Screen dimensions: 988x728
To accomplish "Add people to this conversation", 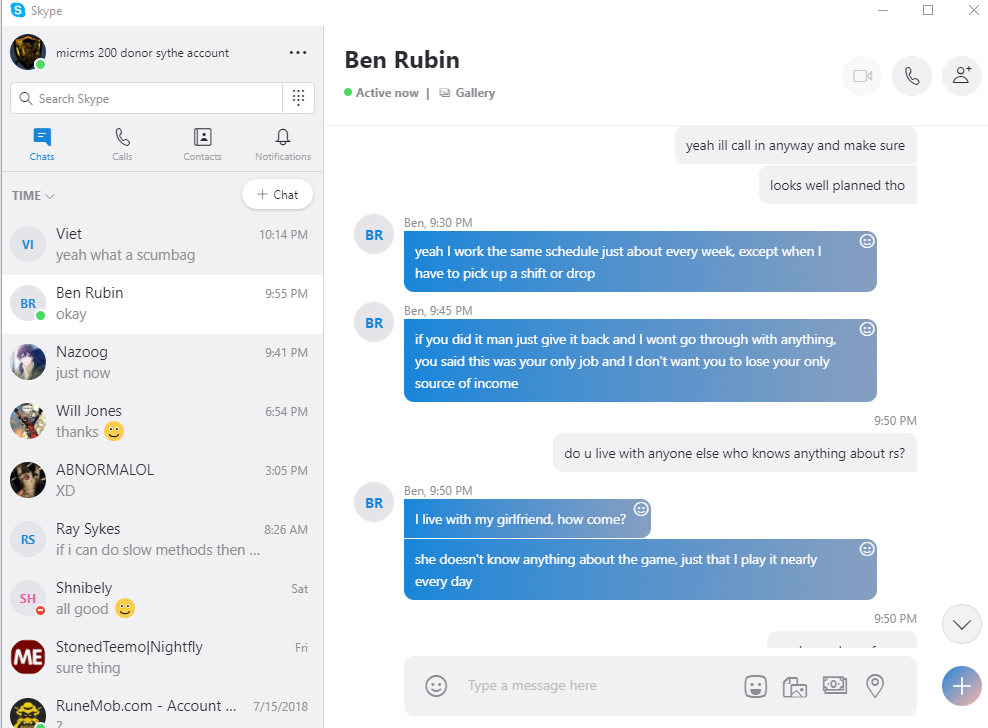I will pos(962,76).
